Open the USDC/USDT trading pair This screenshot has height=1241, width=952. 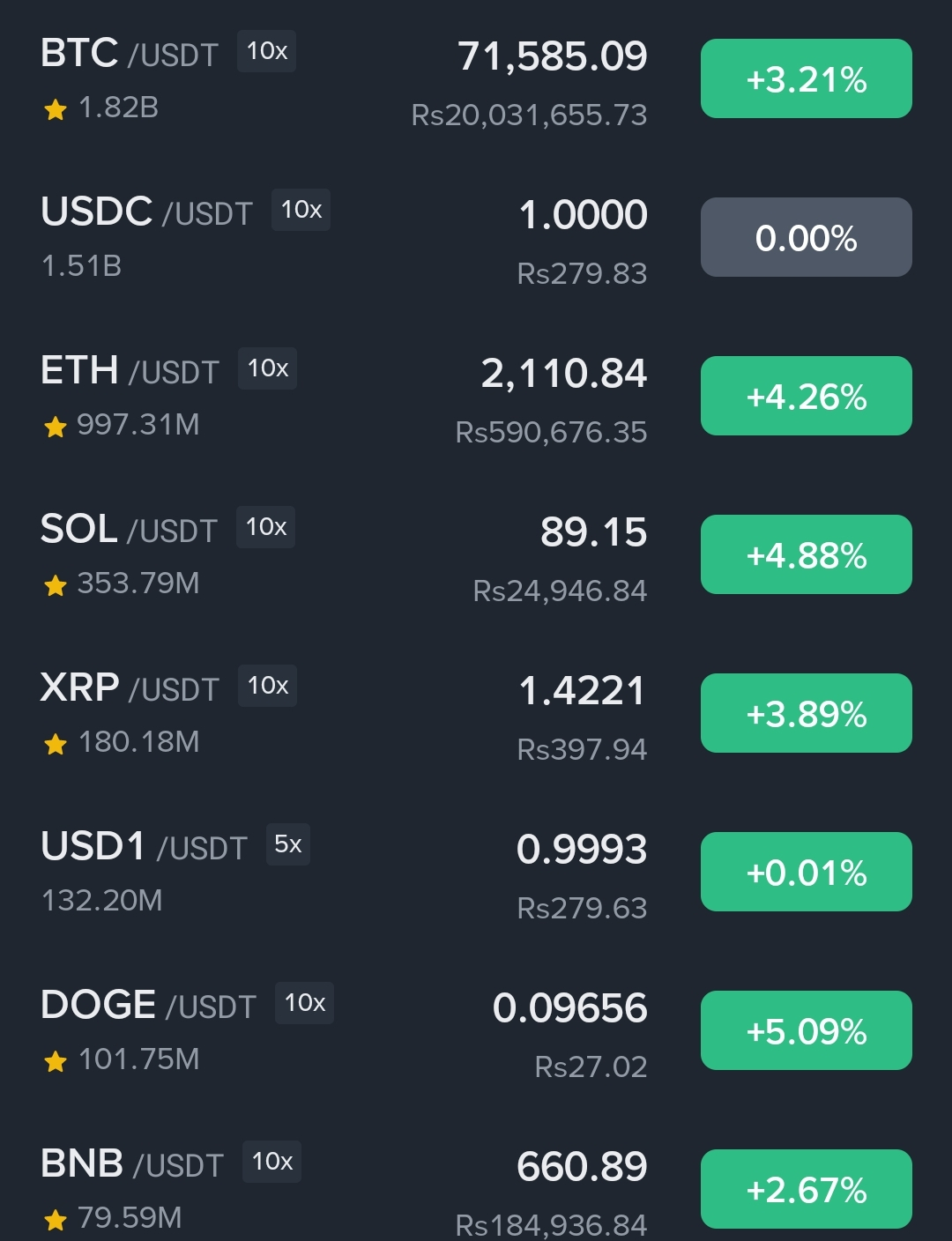tap(146, 212)
